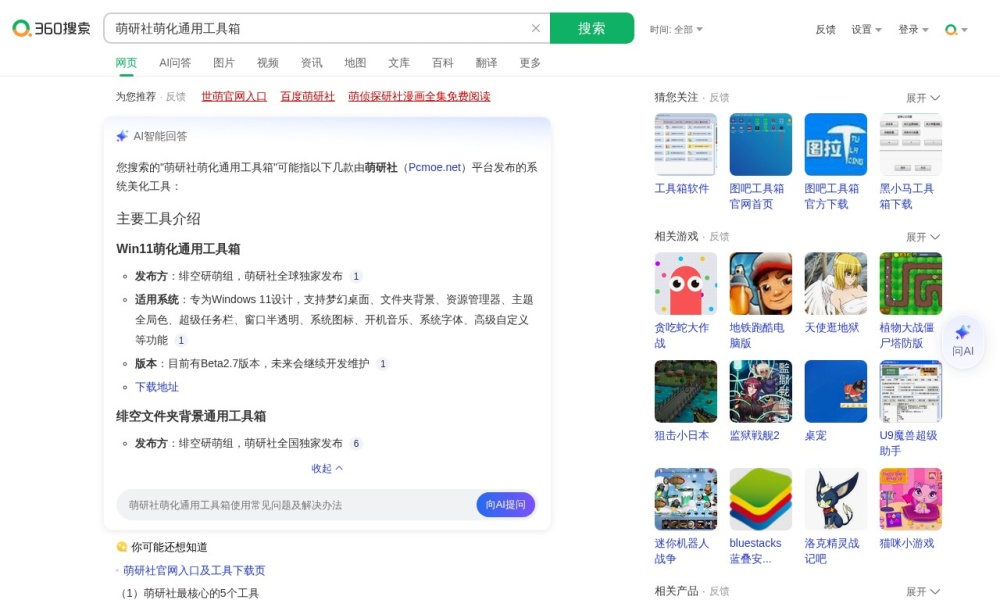Switch to the 资讯 tab
Viewport: 1000px width, 600px height.
[311, 62]
